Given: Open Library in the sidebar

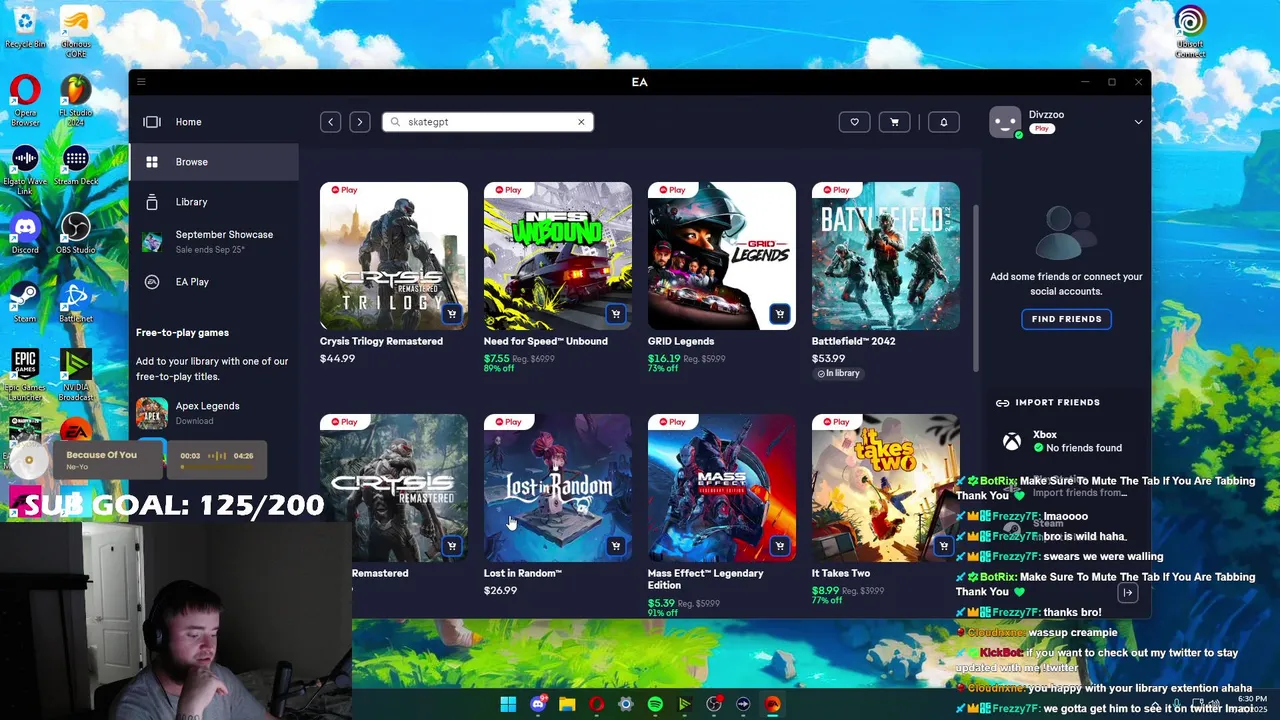Looking at the screenshot, I should pyautogui.click(x=214, y=202).
